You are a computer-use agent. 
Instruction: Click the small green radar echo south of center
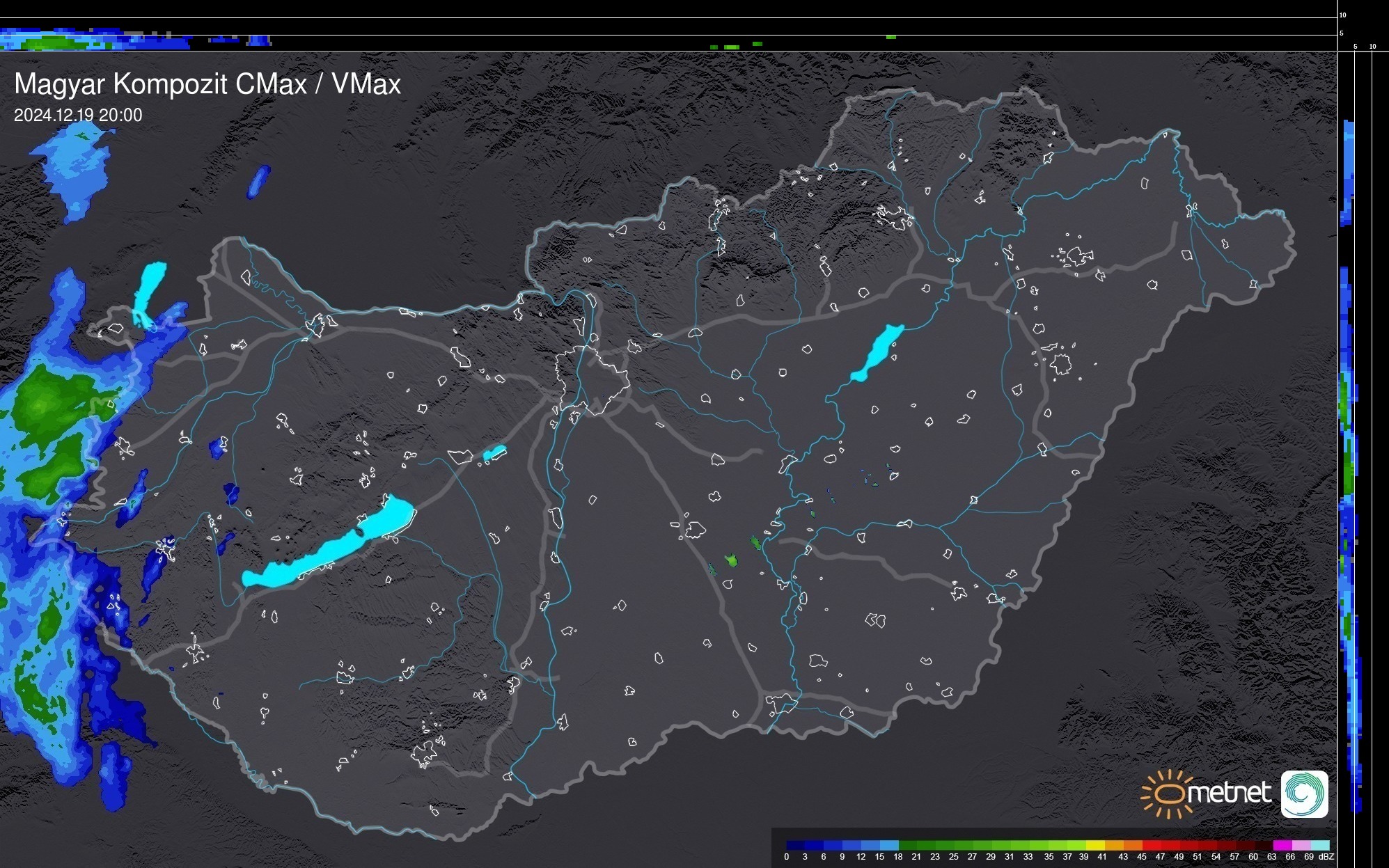(x=731, y=560)
